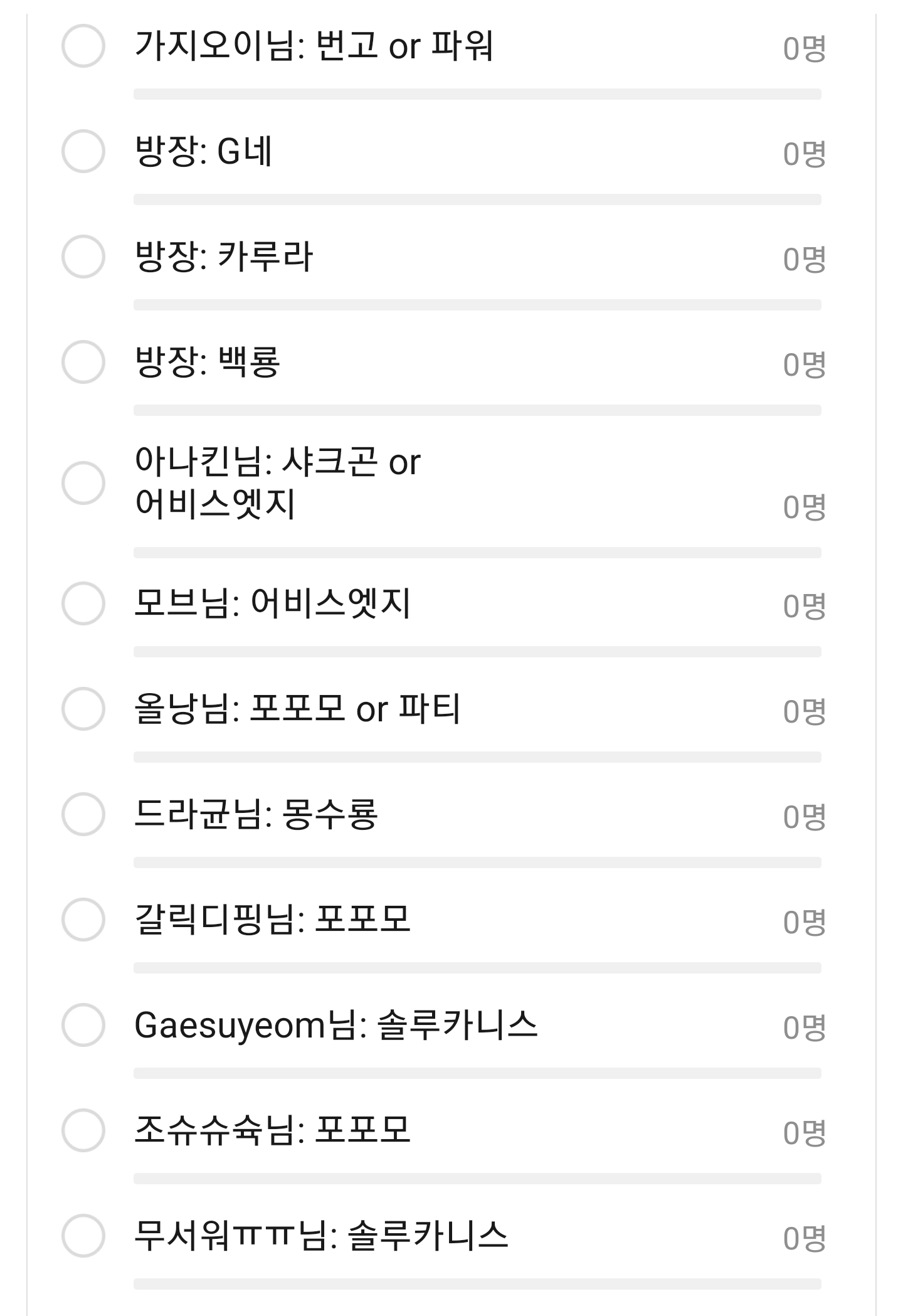Select radio button for 방장: 카루라
Screen dimensions: 903x1316
point(83,257)
